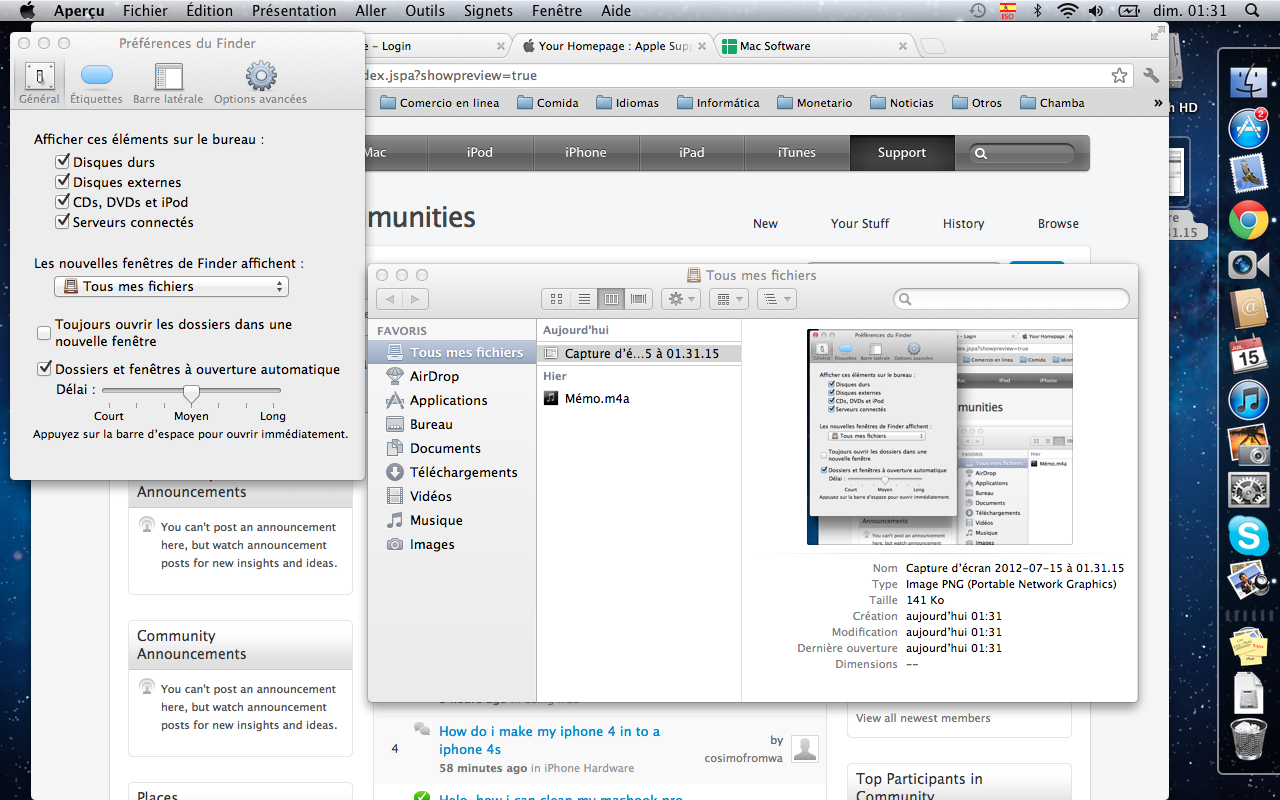Select AirDrop in the Finder sidebar
Image resolution: width=1280 pixels, height=800 pixels.
point(452,376)
